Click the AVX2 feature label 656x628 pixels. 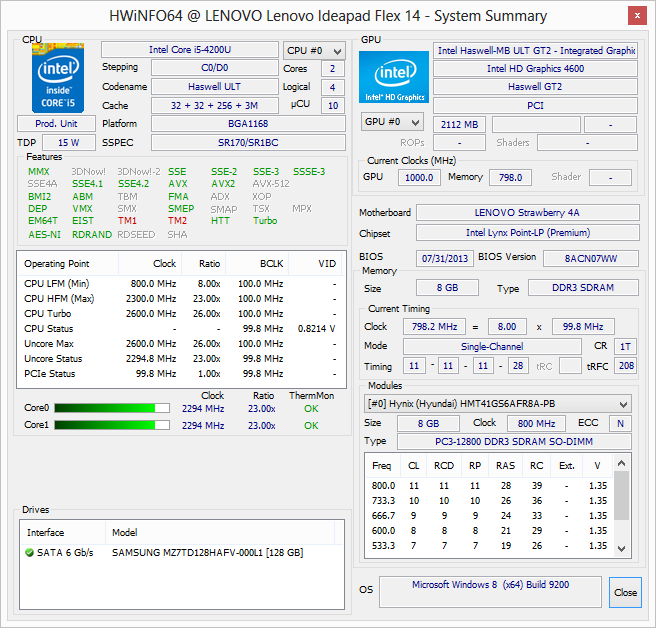point(223,184)
